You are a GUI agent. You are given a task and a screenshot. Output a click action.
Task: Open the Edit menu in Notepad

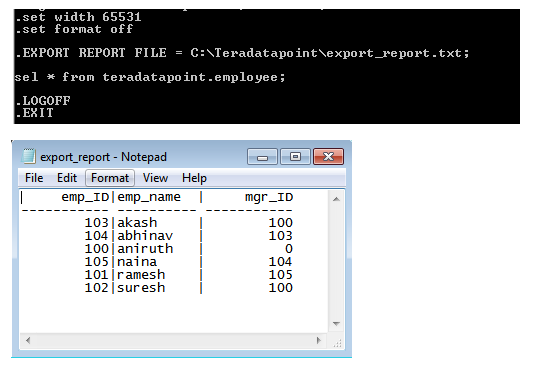tap(67, 178)
